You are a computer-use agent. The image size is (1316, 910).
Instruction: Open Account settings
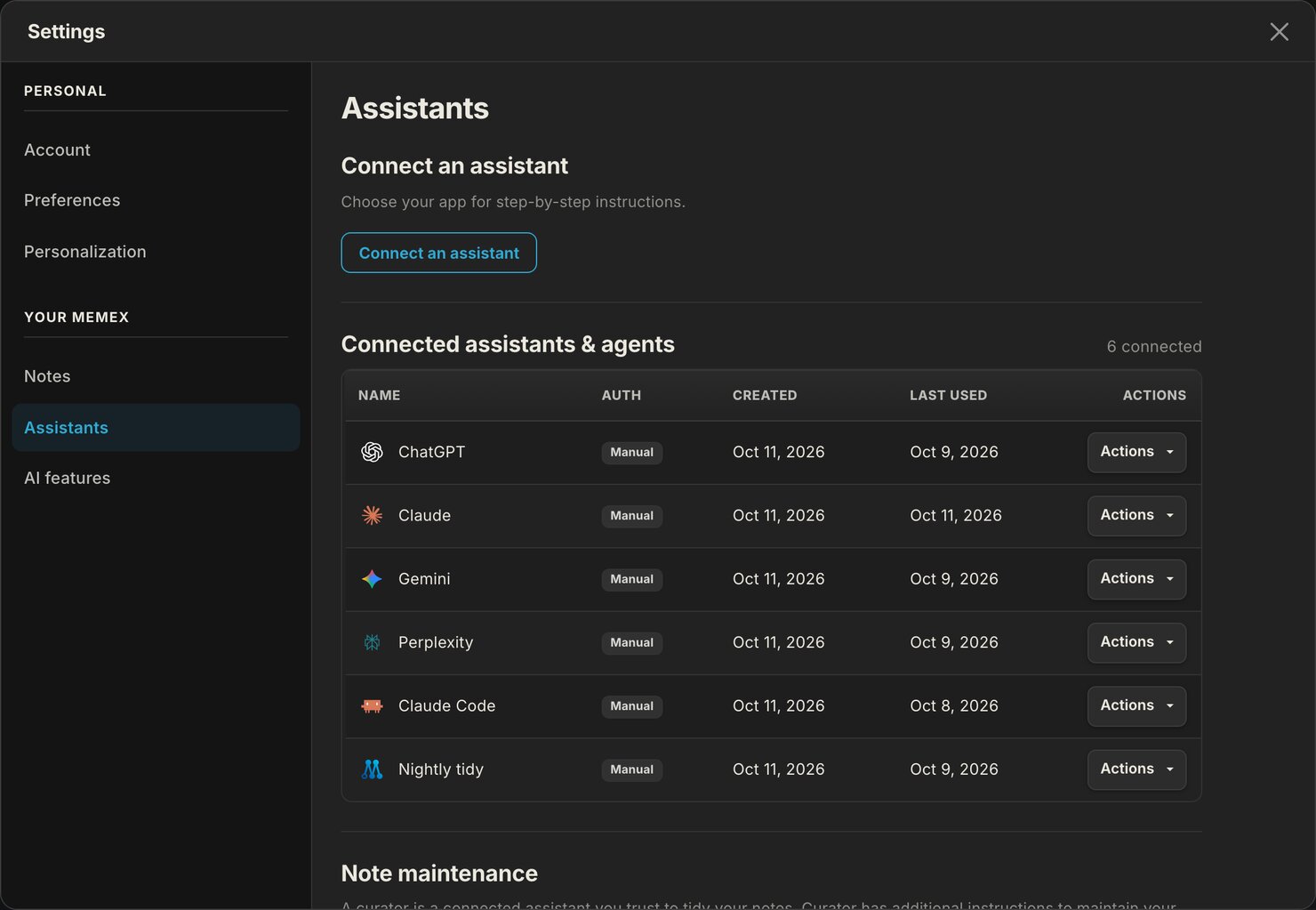coord(156,149)
